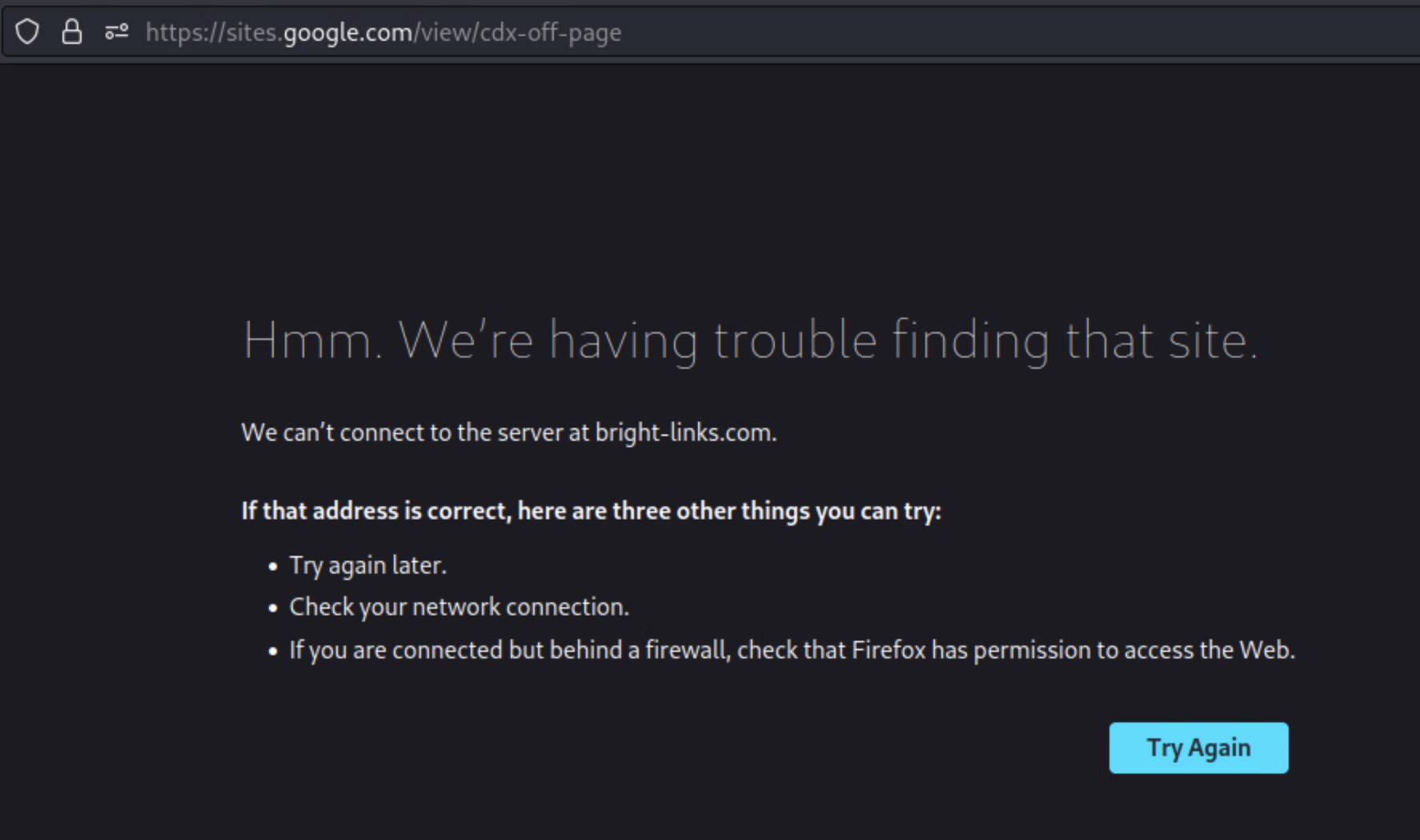Click the word "Firefox" in the last bullet
The width and height of the screenshot is (1420, 840).
(889, 650)
